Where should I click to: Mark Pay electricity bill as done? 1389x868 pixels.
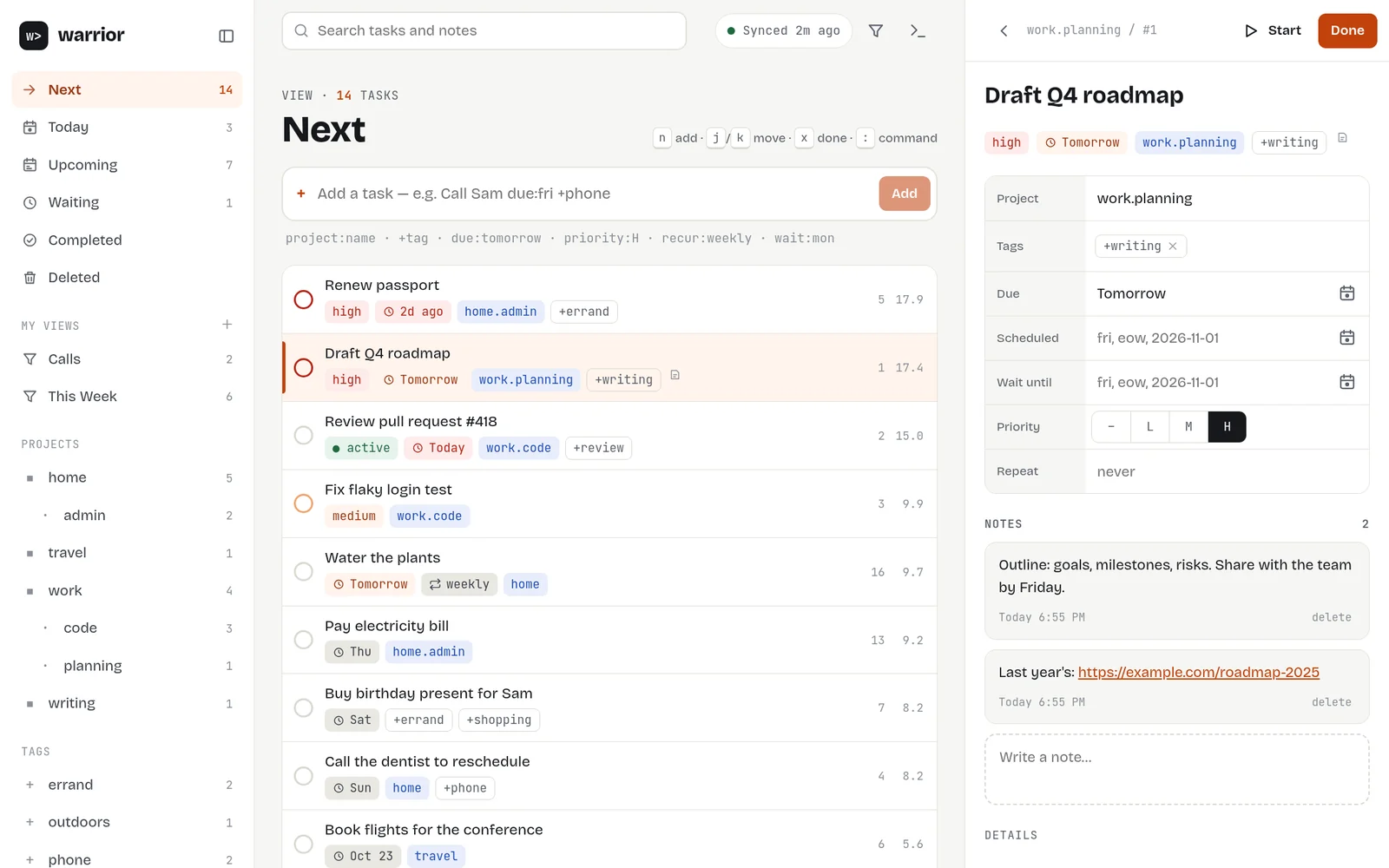303,640
